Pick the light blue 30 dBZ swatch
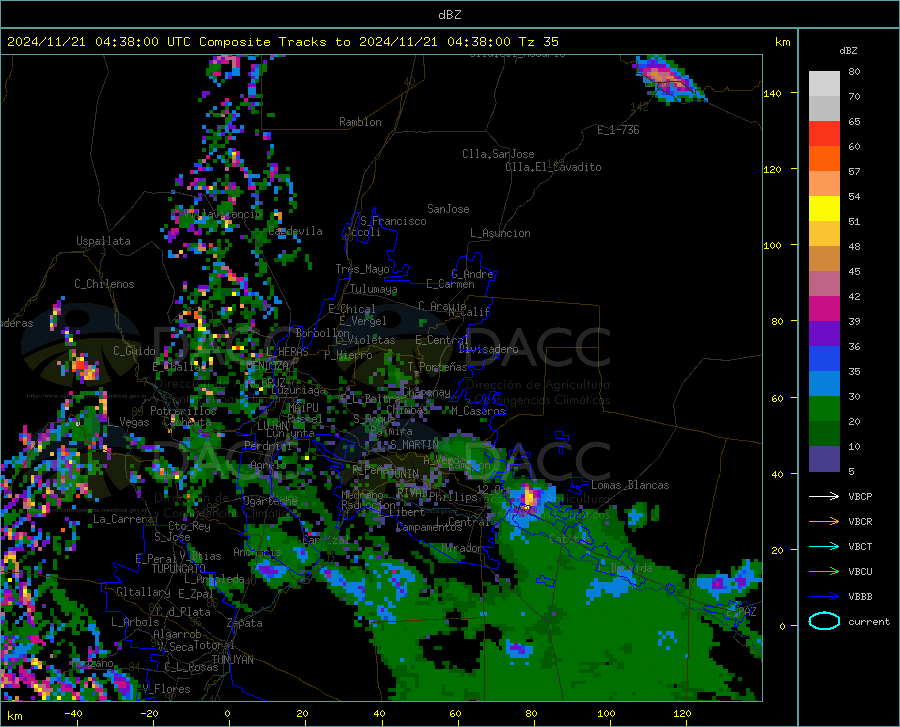This screenshot has height=727, width=900. (824, 384)
